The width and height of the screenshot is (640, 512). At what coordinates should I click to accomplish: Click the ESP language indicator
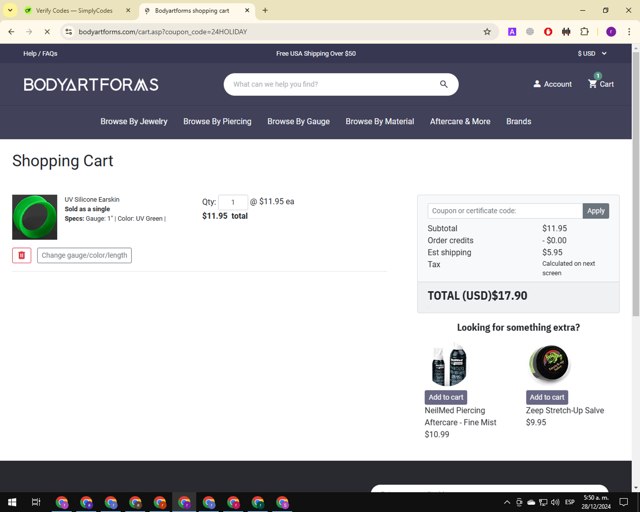tap(570, 502)
